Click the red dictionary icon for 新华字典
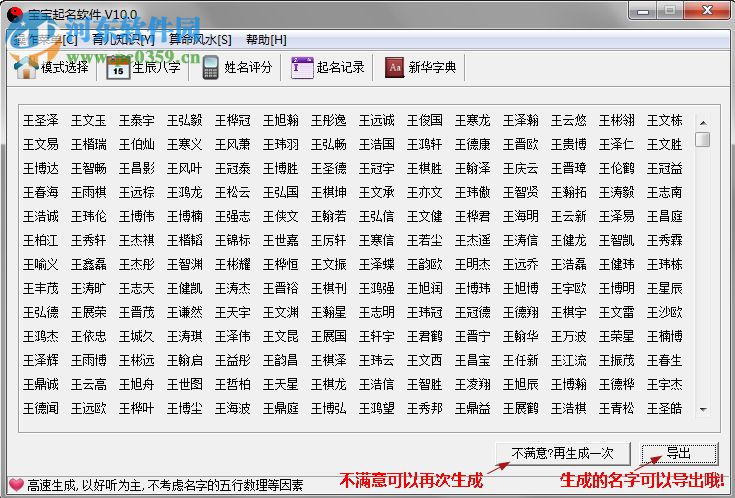735x498 pixels. click(x=394, y=68)
